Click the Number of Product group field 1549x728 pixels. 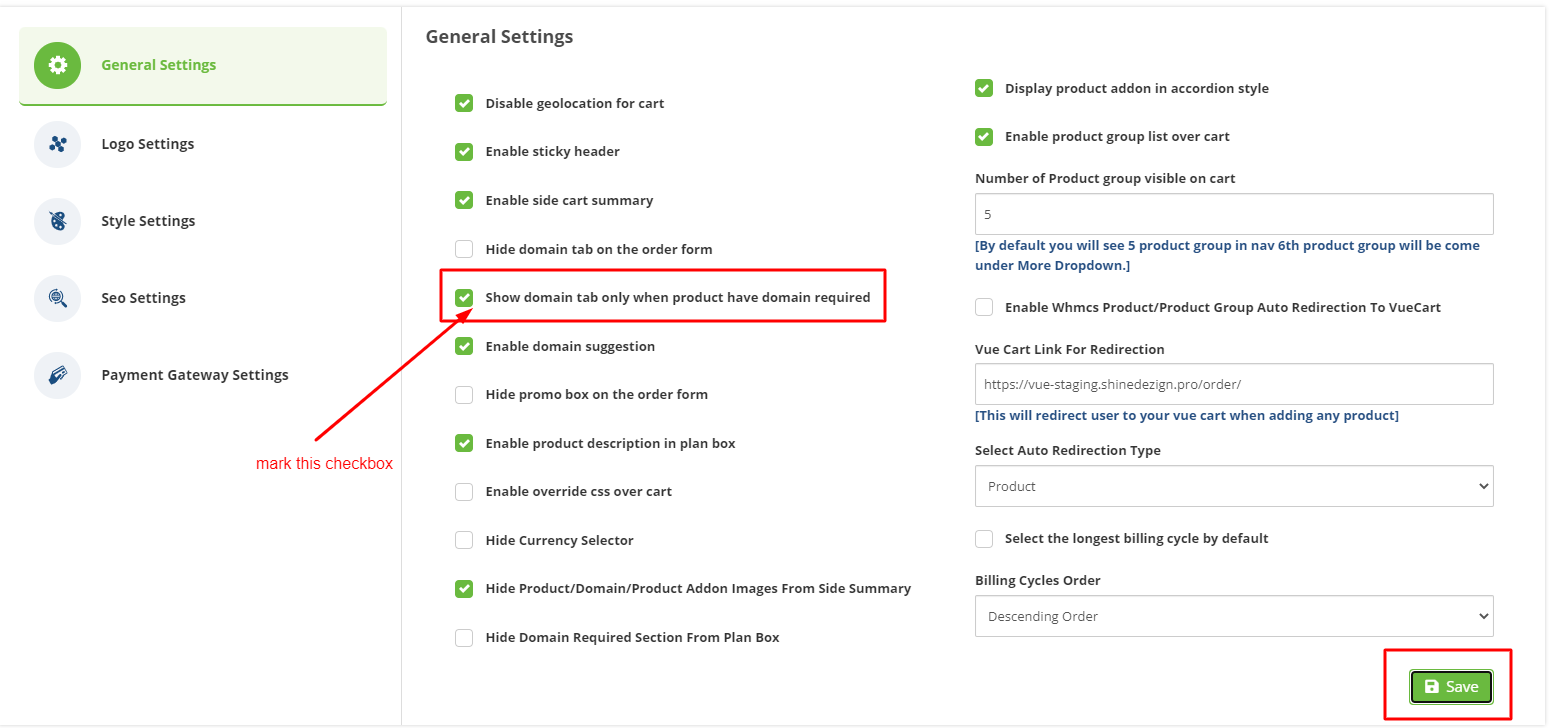click(1234, 214)
